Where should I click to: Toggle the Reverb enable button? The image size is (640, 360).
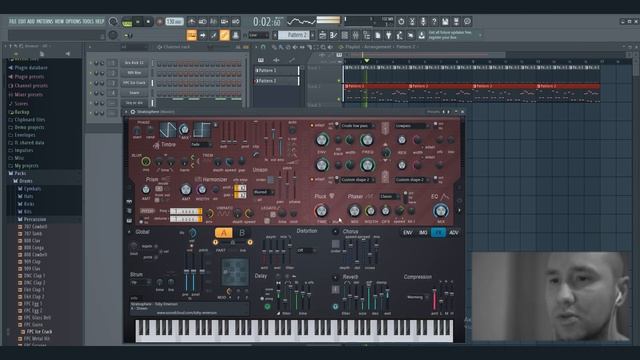click(336, 278)
